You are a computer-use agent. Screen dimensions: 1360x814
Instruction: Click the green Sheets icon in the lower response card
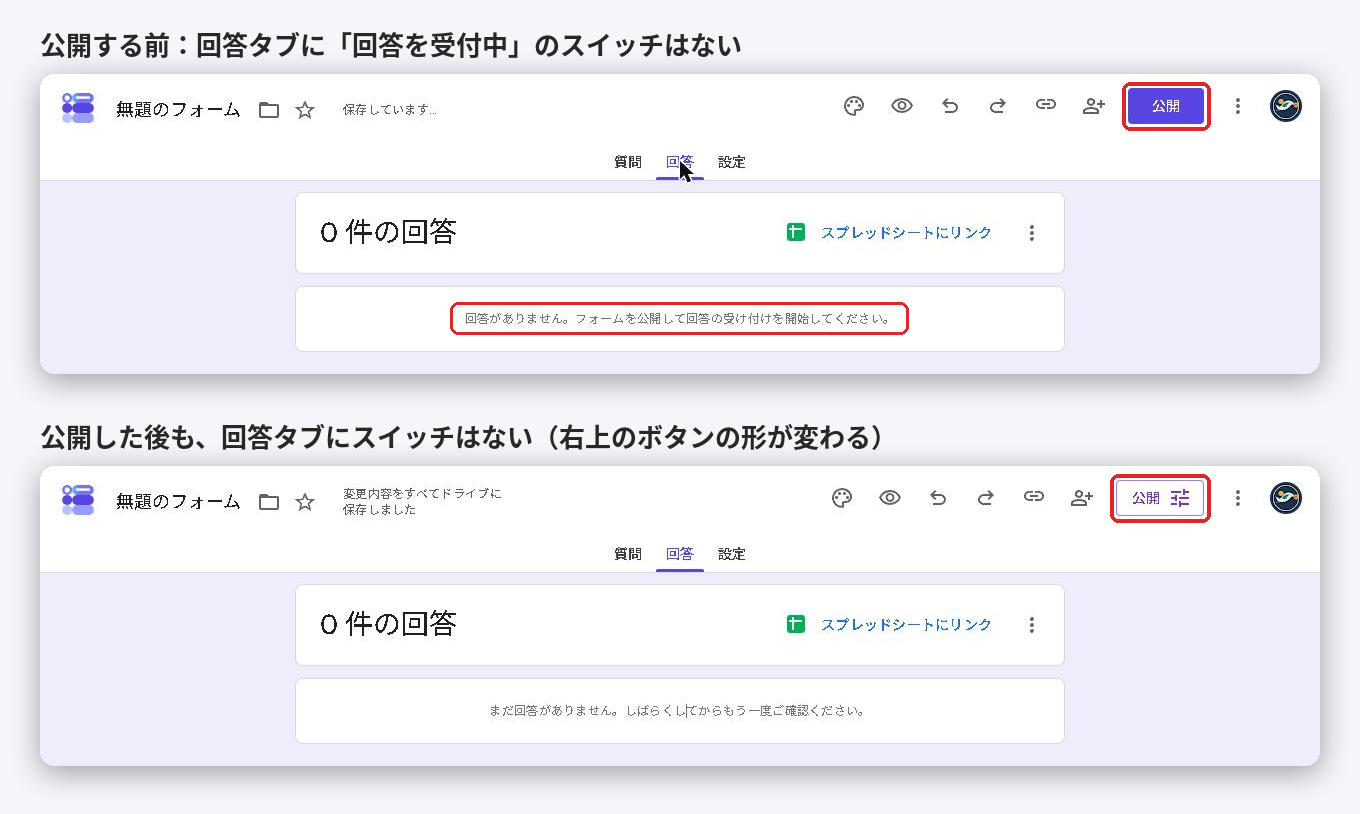[796, 625]
